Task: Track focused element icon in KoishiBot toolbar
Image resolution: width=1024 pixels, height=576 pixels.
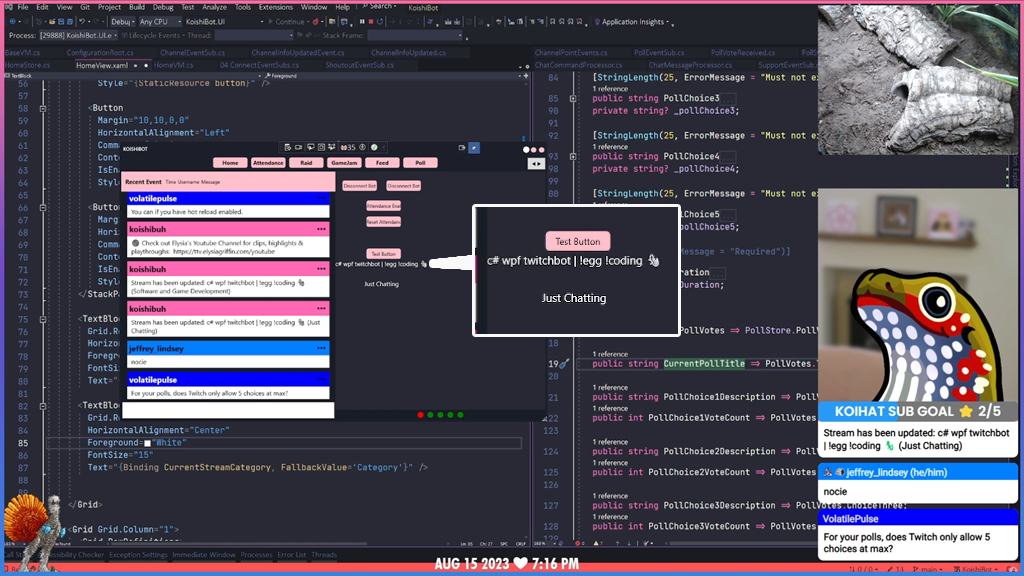Action: (x=332, y=147)
